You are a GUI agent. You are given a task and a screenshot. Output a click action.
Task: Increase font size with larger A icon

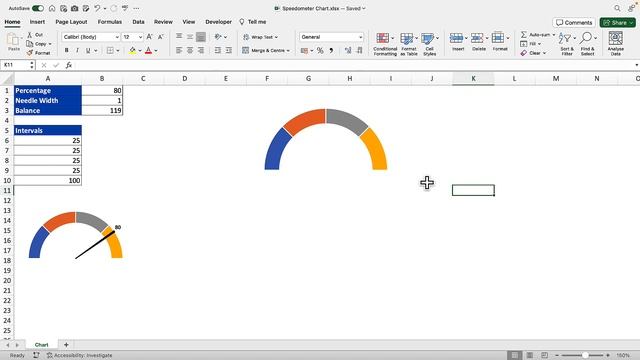pos(149,37)
